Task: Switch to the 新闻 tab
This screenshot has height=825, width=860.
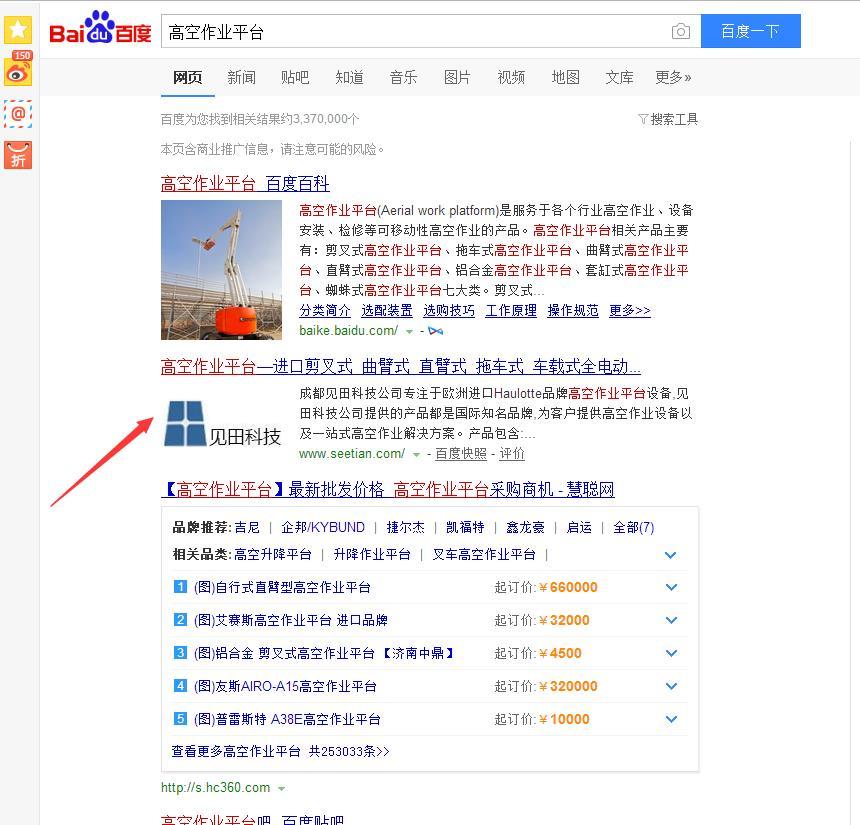Action: click(241, 77)
